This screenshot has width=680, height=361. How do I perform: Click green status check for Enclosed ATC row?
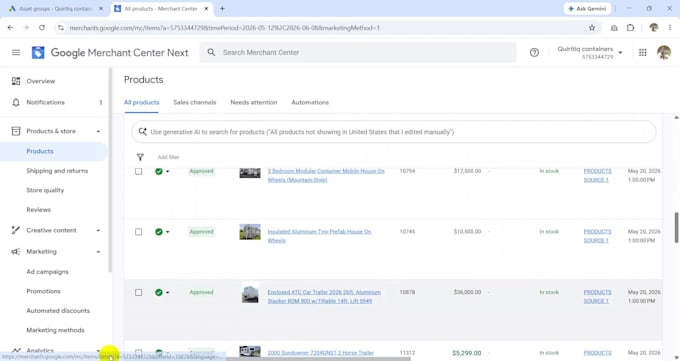[159, 292]
